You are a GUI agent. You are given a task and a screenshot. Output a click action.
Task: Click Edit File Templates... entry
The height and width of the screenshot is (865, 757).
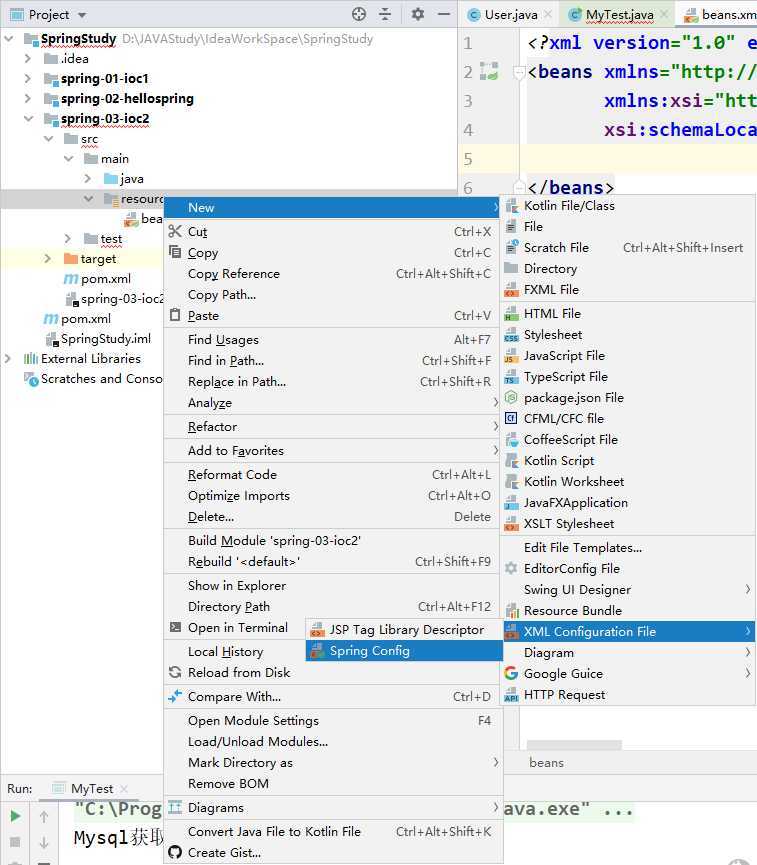[x=628, y=548]
